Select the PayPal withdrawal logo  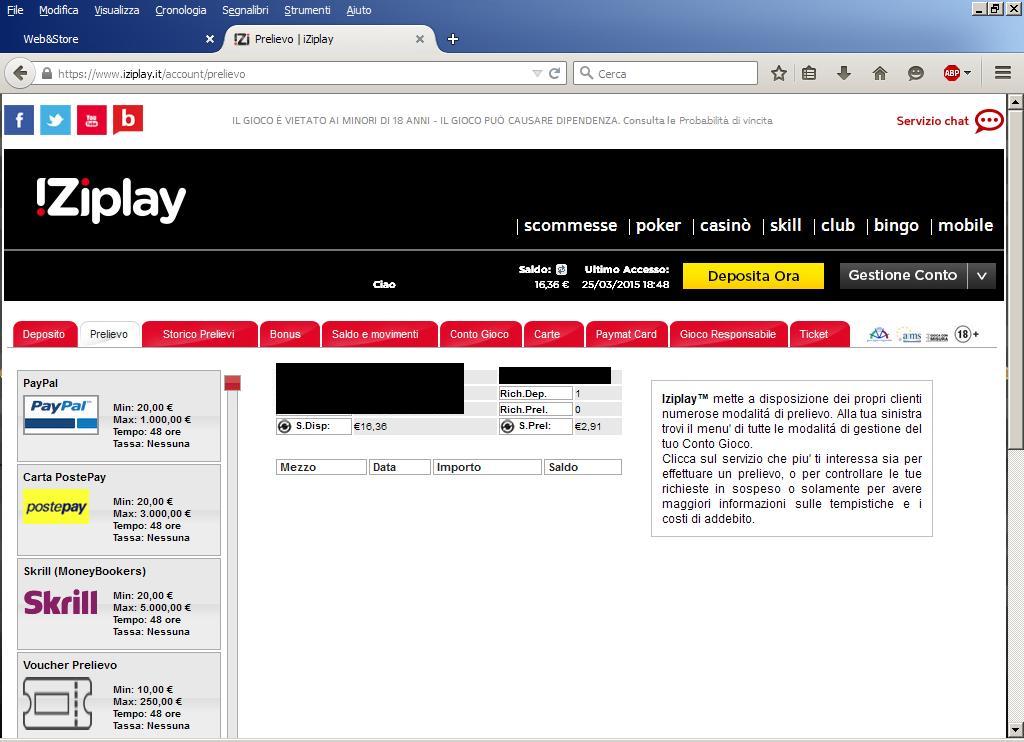coord(61,415)
